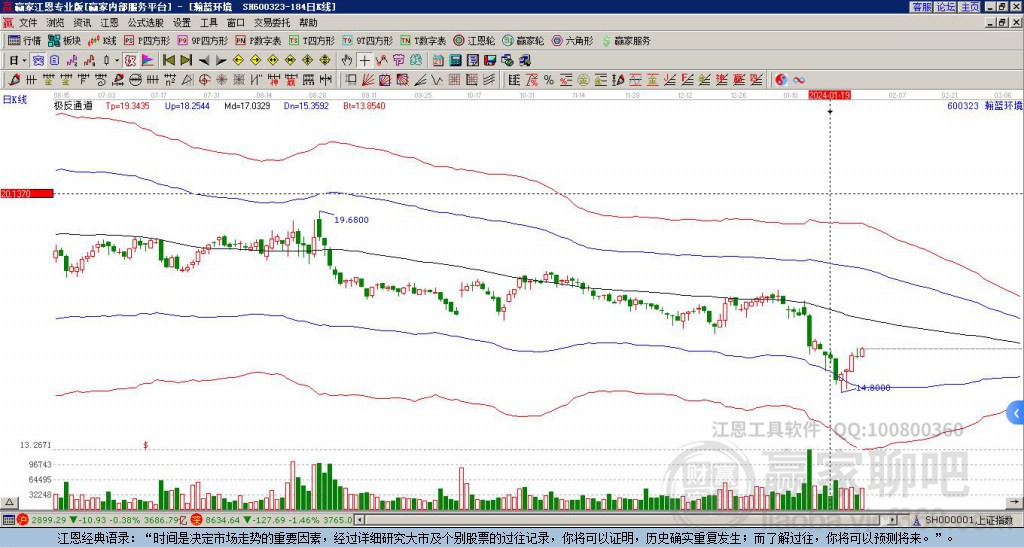Click the yin-yang icon in drawing toolbar

[781, 80]
